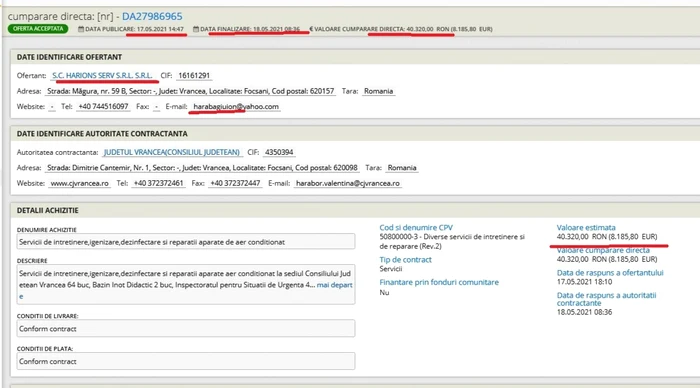The width and height of the screenshot is (700, 388).
Task: Click the harabagiuion@yahoo.com email value
Action: 236,107
